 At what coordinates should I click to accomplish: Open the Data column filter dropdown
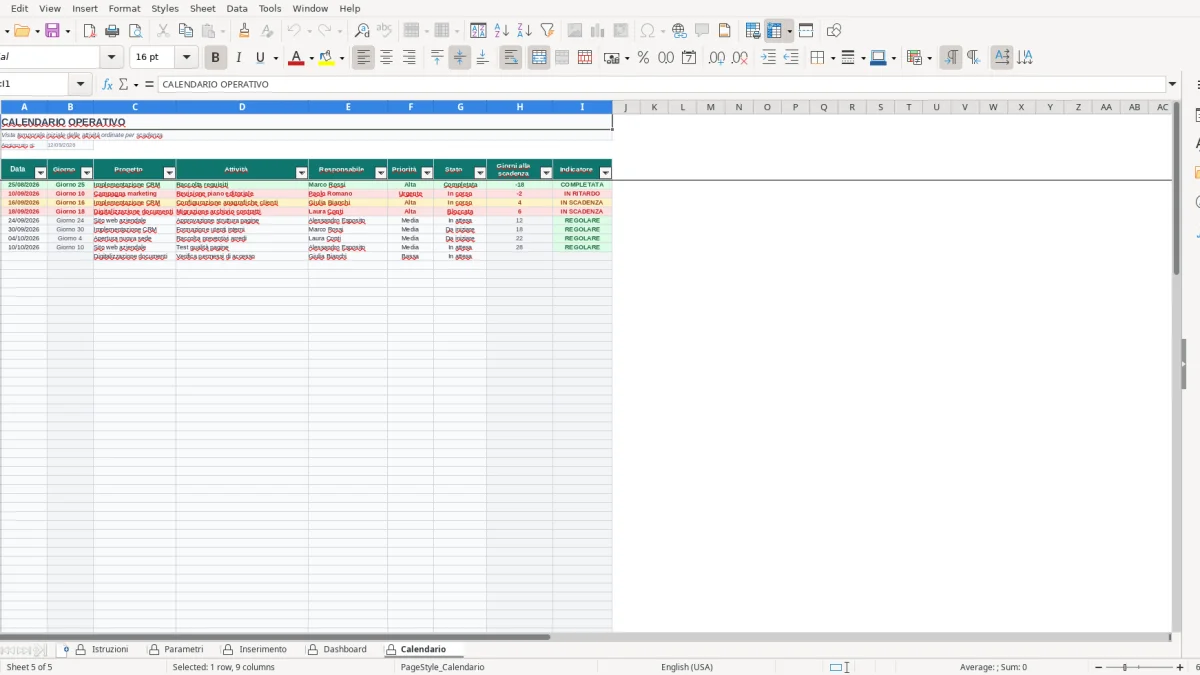coord(40,173)
